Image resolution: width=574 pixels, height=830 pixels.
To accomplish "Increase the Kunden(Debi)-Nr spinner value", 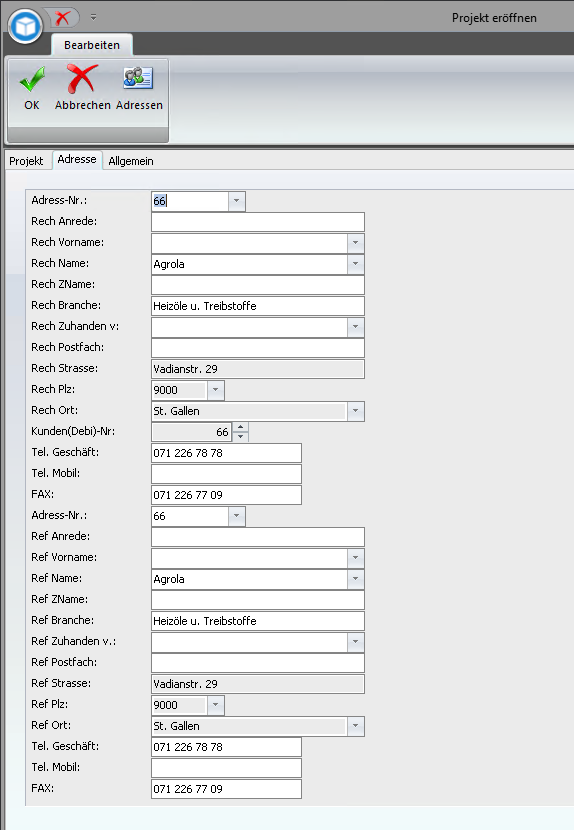I will [240, 427].
